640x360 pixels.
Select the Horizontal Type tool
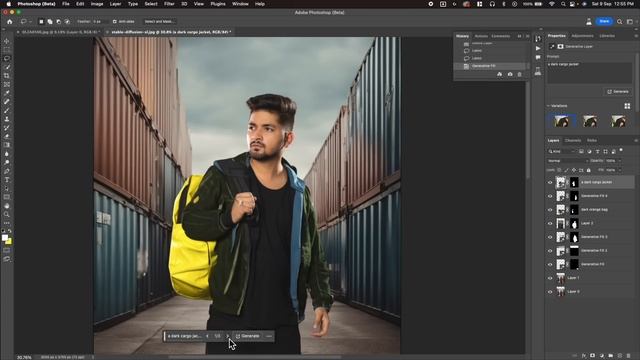[7, 180]
